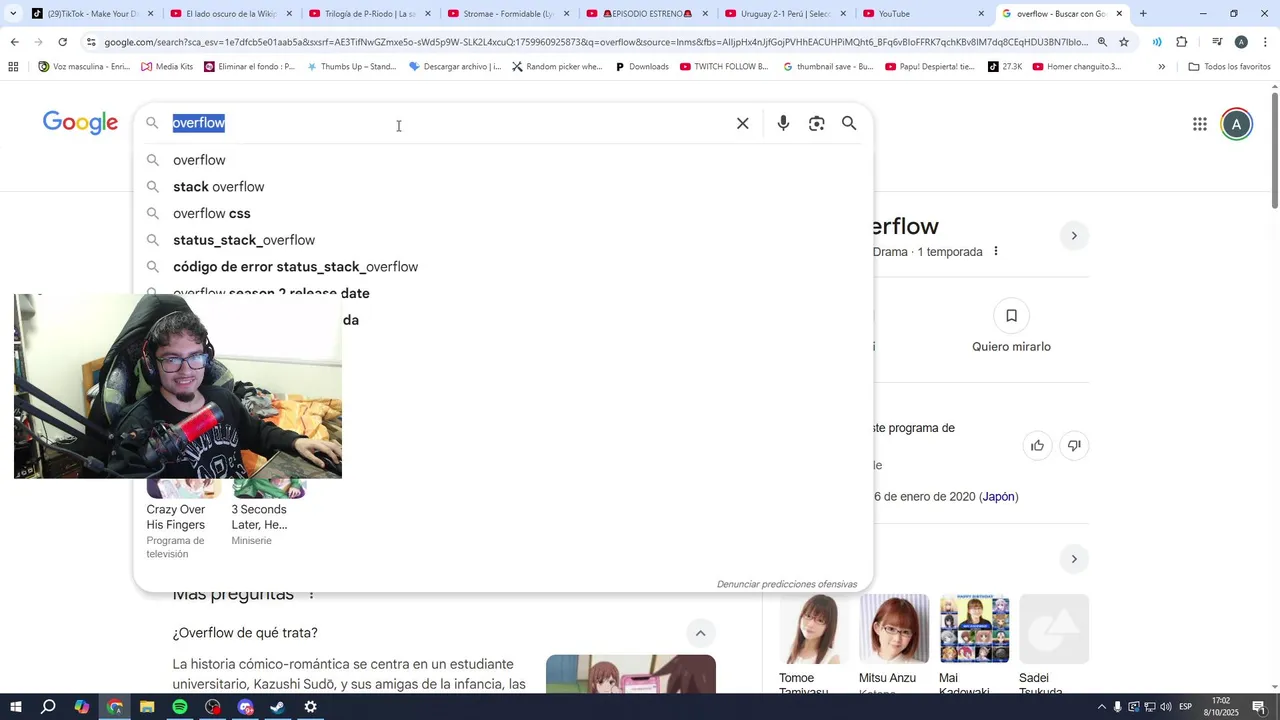
Task: Reload the current page
Action: pos(62,42)
